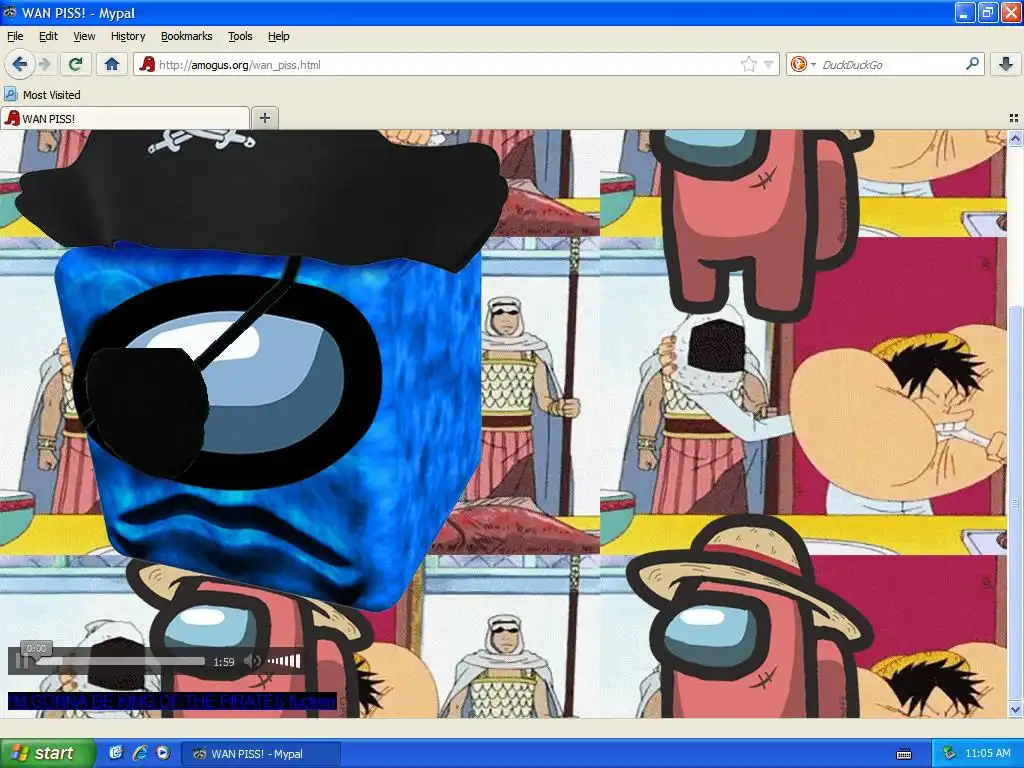
Task: Launch Internet Explorer from quick launch
Action: coord(140,753)
